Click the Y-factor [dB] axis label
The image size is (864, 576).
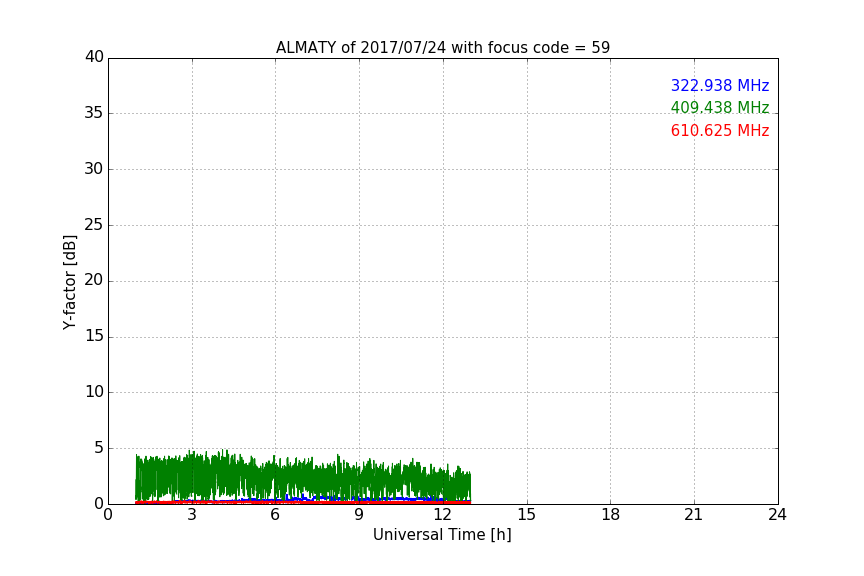tap(69, 282)
